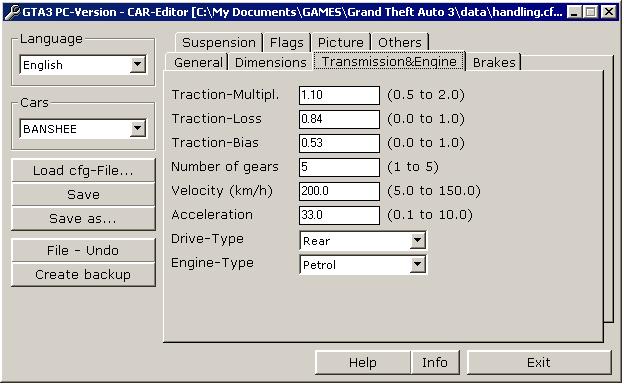The width and height of the screenshot is (624, 385).
Task: Click the "(1 to 5)" range hint
Action: tap(413, 166)
